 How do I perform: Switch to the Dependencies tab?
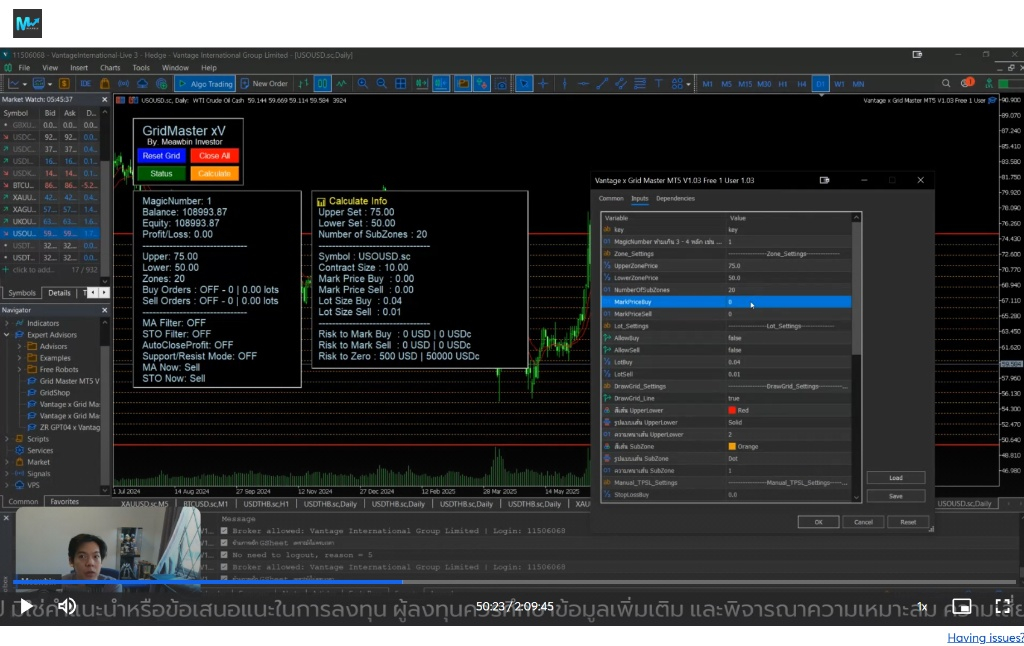click(675, 199)
